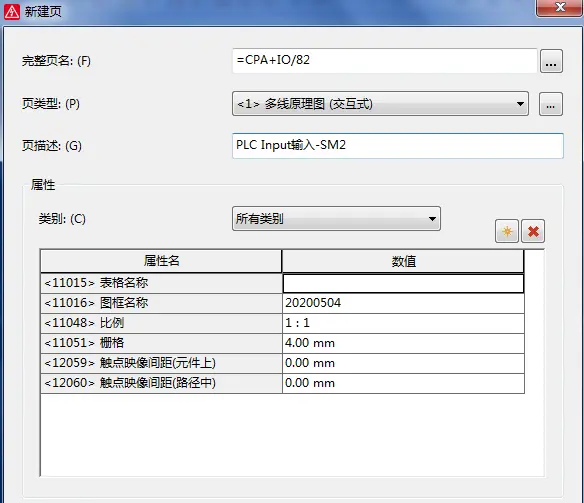Image resolution: width=584 pixels, height=503 pixels.
Task: Select the <12060> 触点映像间距(路径中) row
Action: click(161, 383)
